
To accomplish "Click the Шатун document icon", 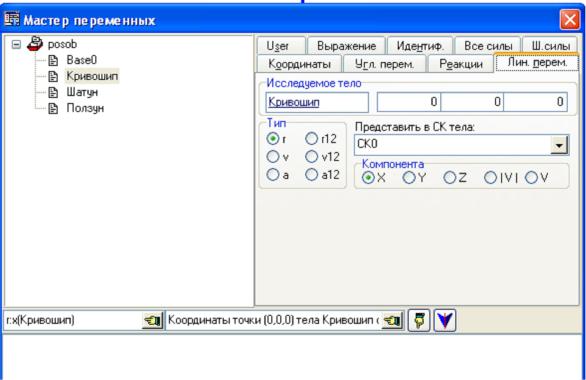I will (53, 92).
